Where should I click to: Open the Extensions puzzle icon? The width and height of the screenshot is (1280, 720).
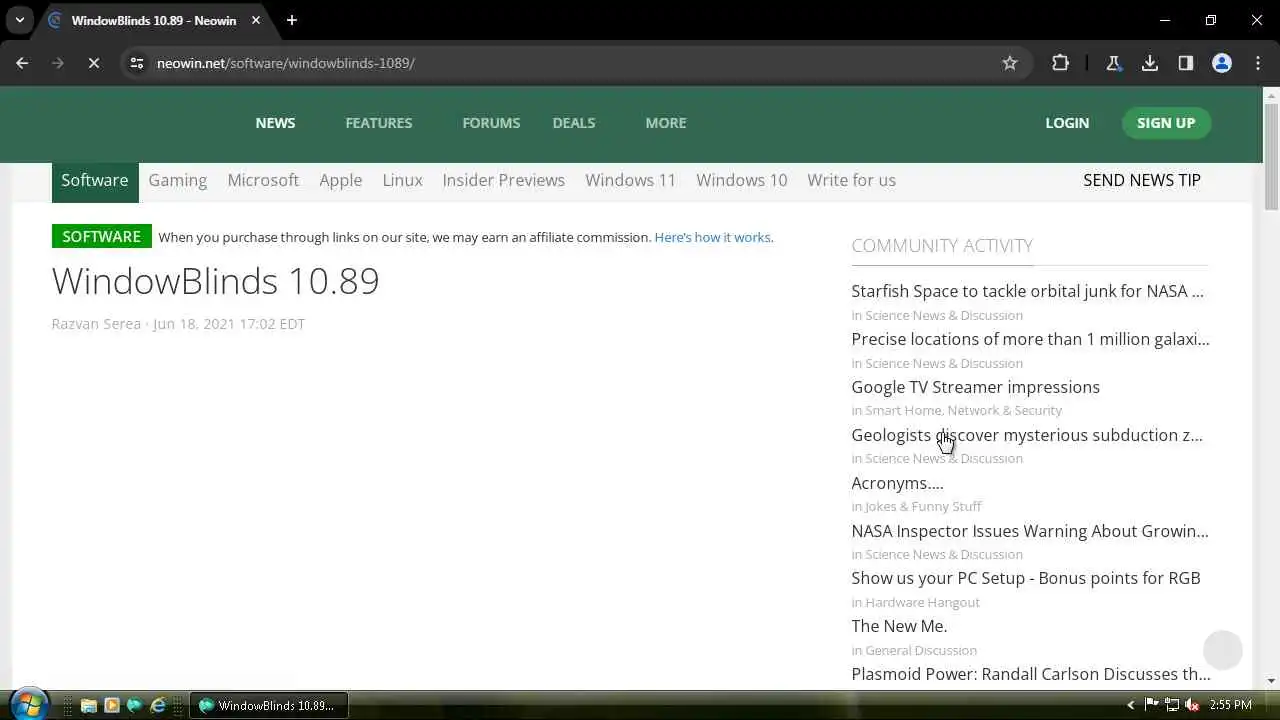(x=1060, y=63)
